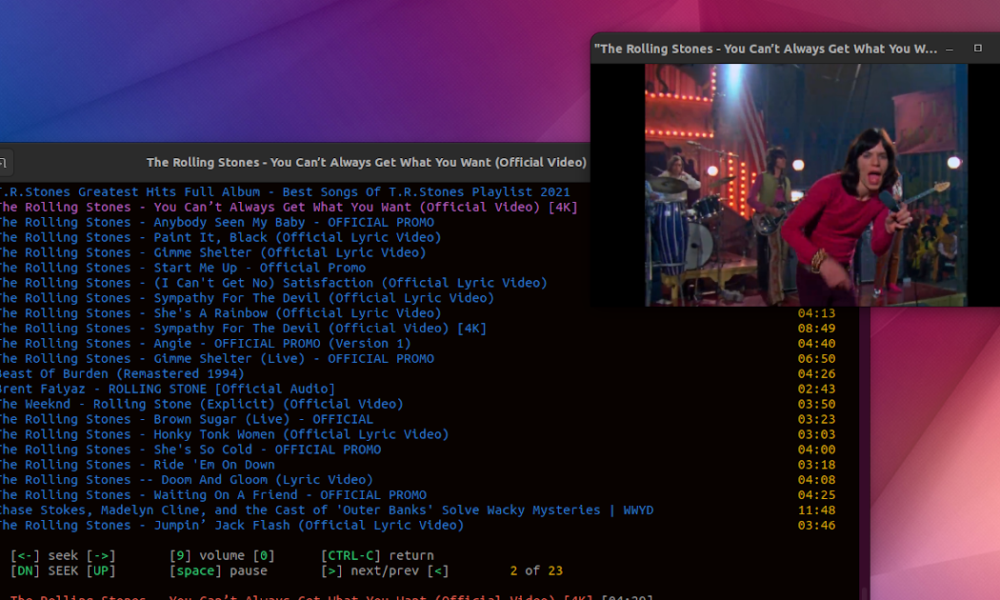Select 'Brown Sugar (Live) - OFFICIAL' row
The image size is (1000, 600).
(x=187, y=419)
